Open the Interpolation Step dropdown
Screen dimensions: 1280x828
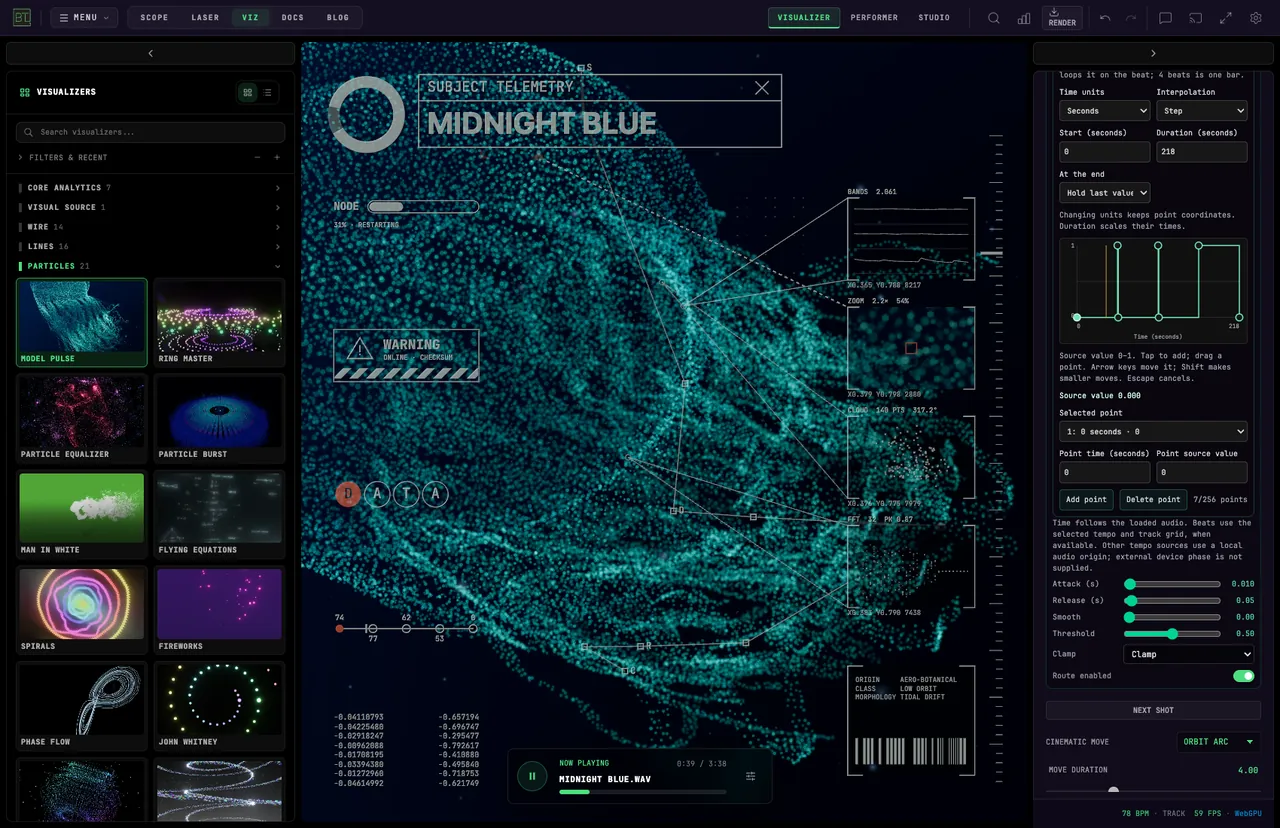point(1202,111)
